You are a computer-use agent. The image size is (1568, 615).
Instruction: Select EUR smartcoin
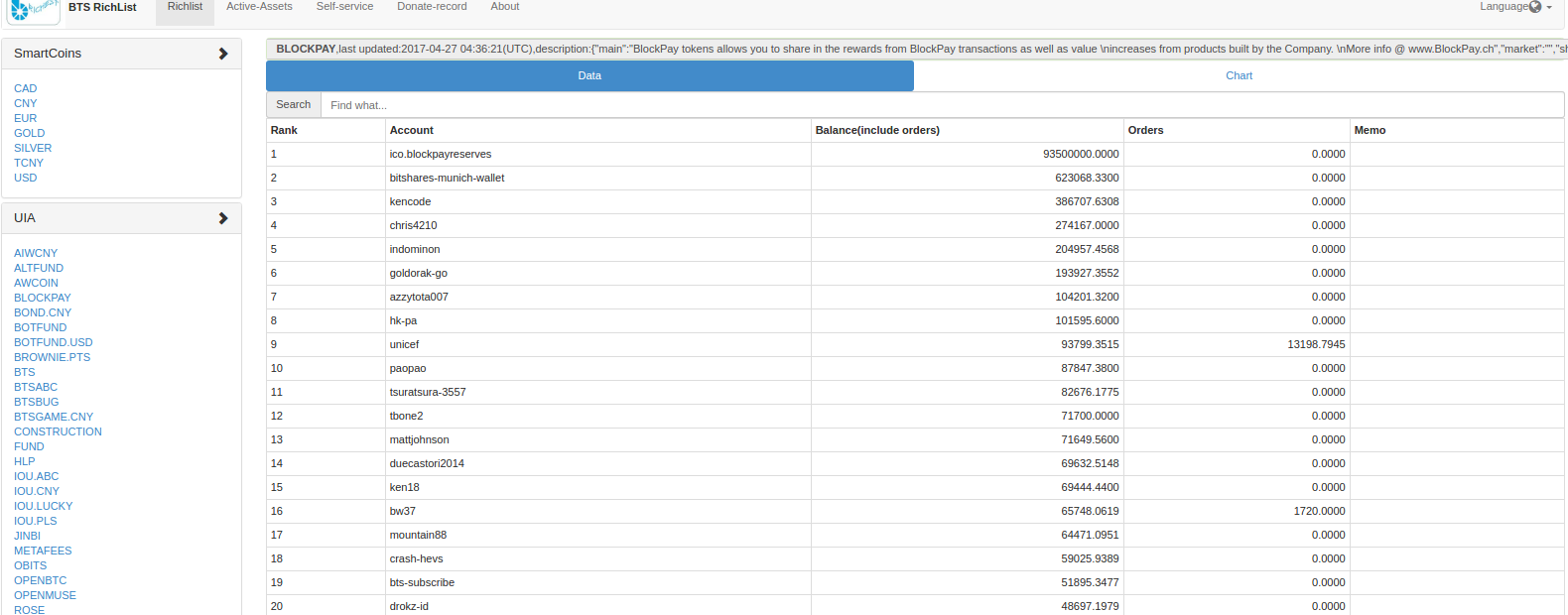pos(25,118)
